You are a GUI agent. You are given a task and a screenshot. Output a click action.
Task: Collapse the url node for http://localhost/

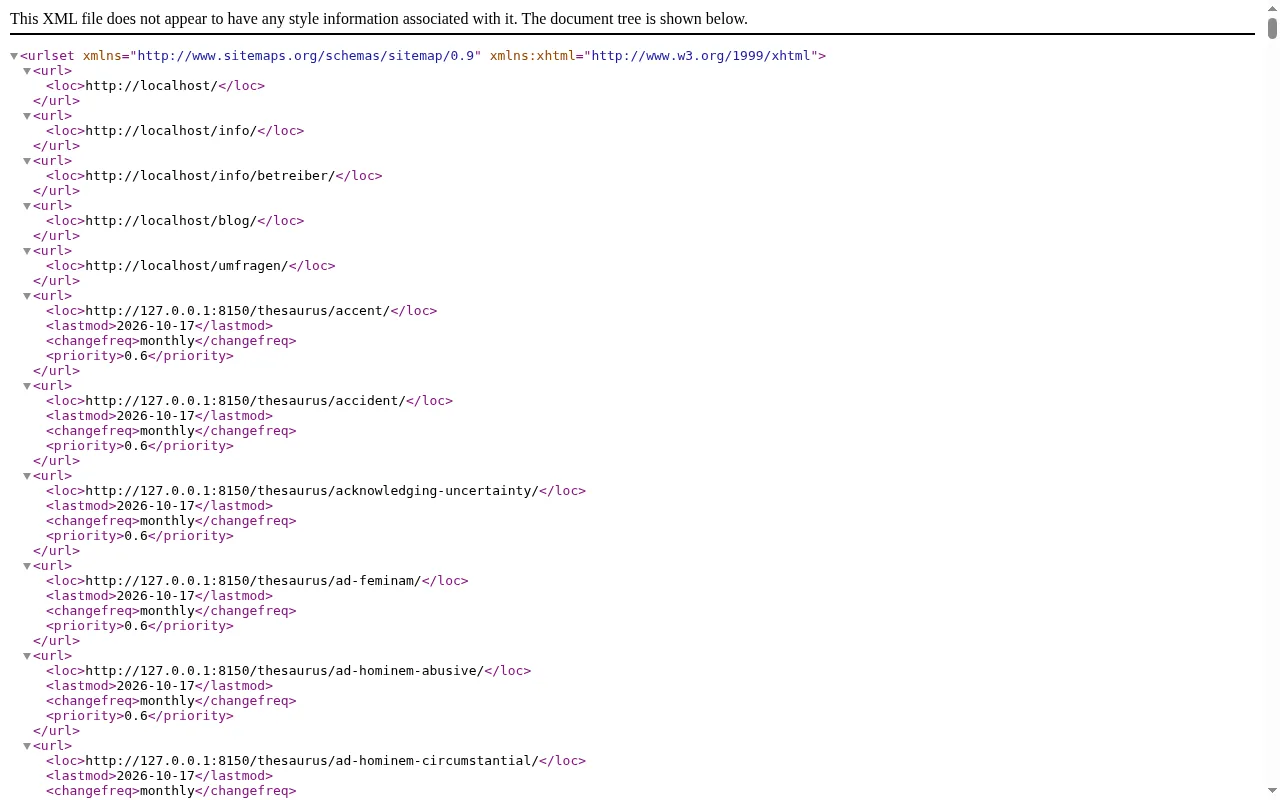click(27, 71)
